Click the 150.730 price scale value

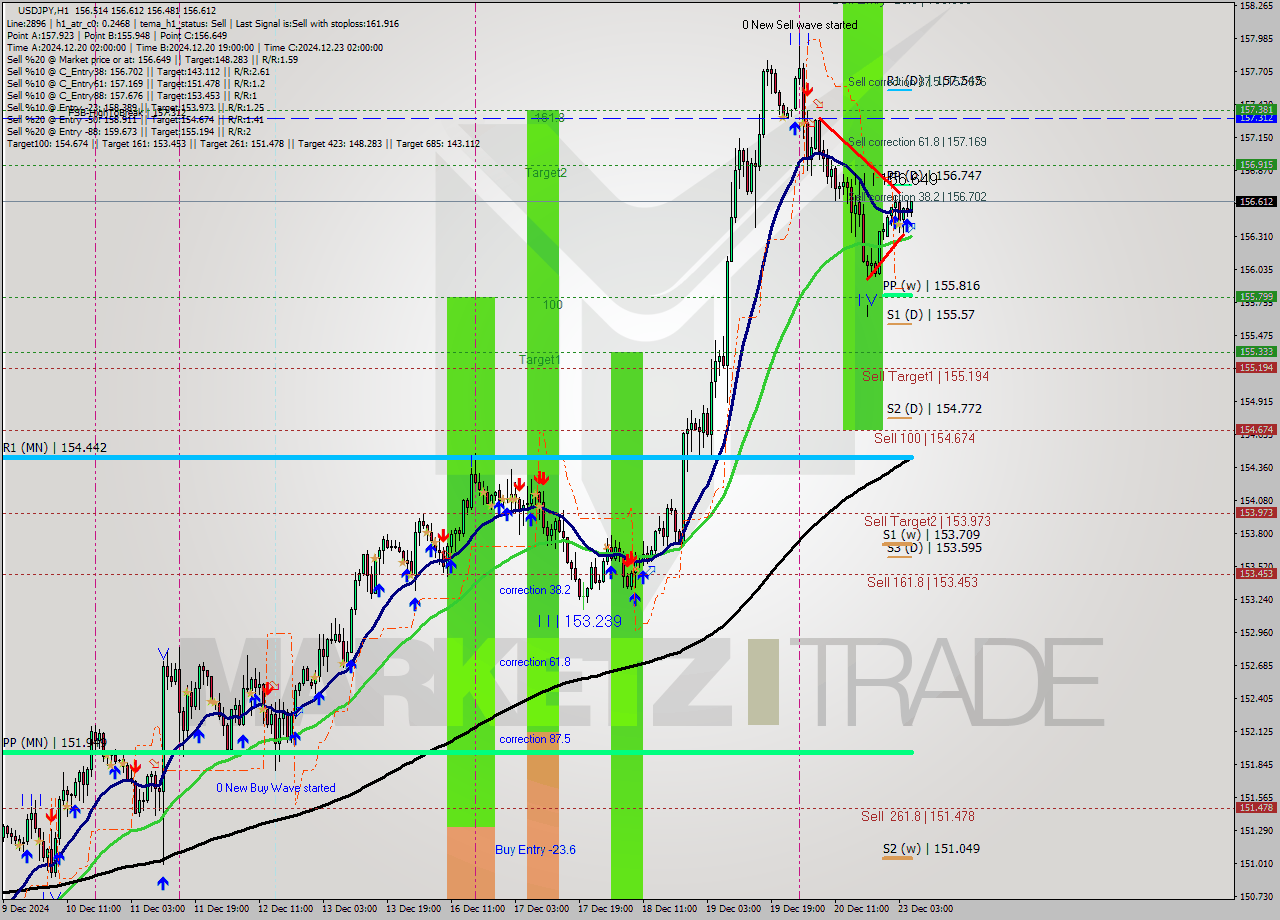pos(1256,896)
